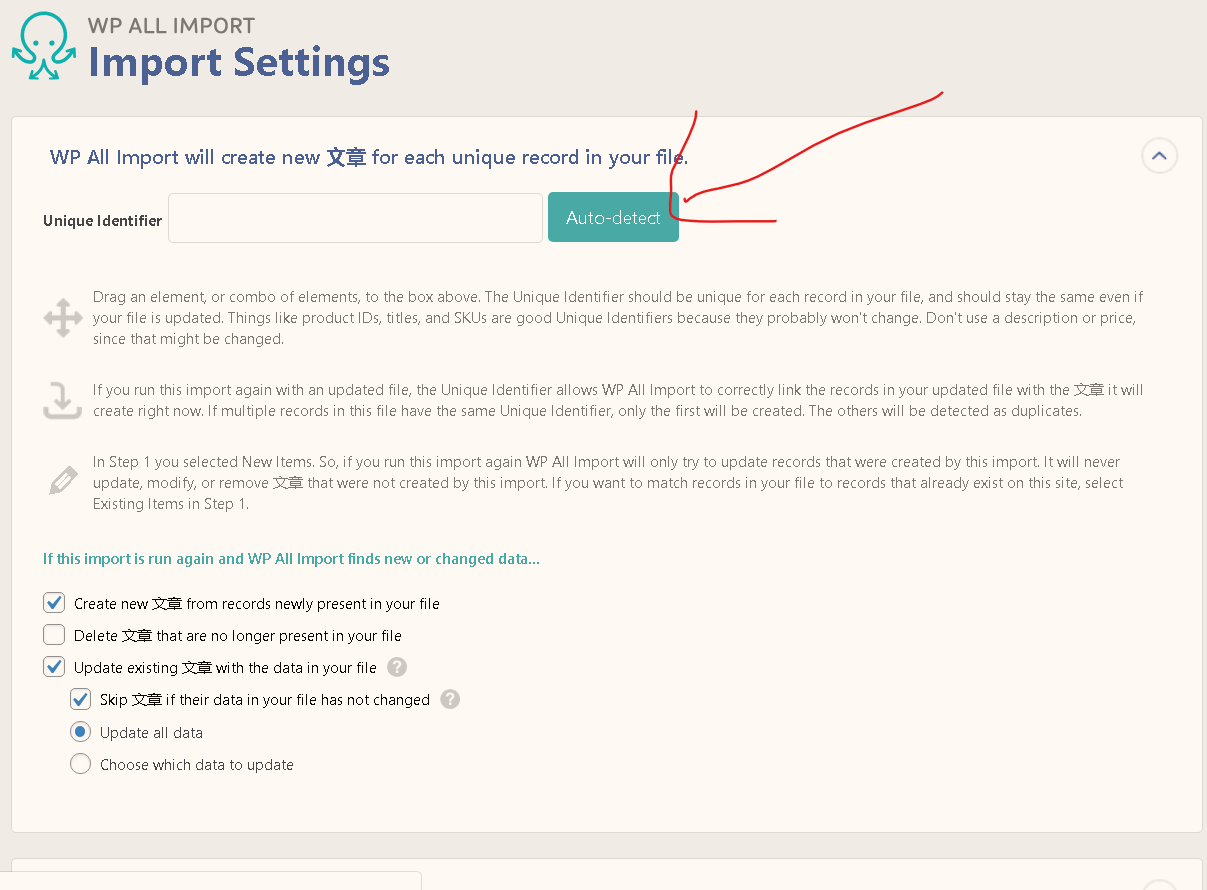Focus the Unique Identifier input field
The image size is (1207, 890).
pyautogui.click(x=355, y=218)
